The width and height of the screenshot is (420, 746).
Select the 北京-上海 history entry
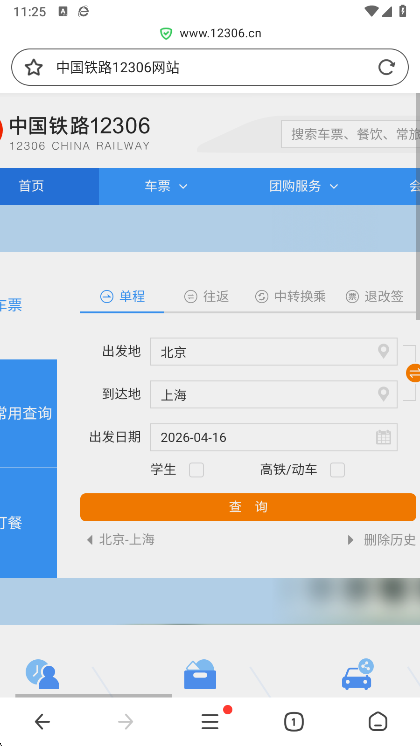click(x=127, y=540)
